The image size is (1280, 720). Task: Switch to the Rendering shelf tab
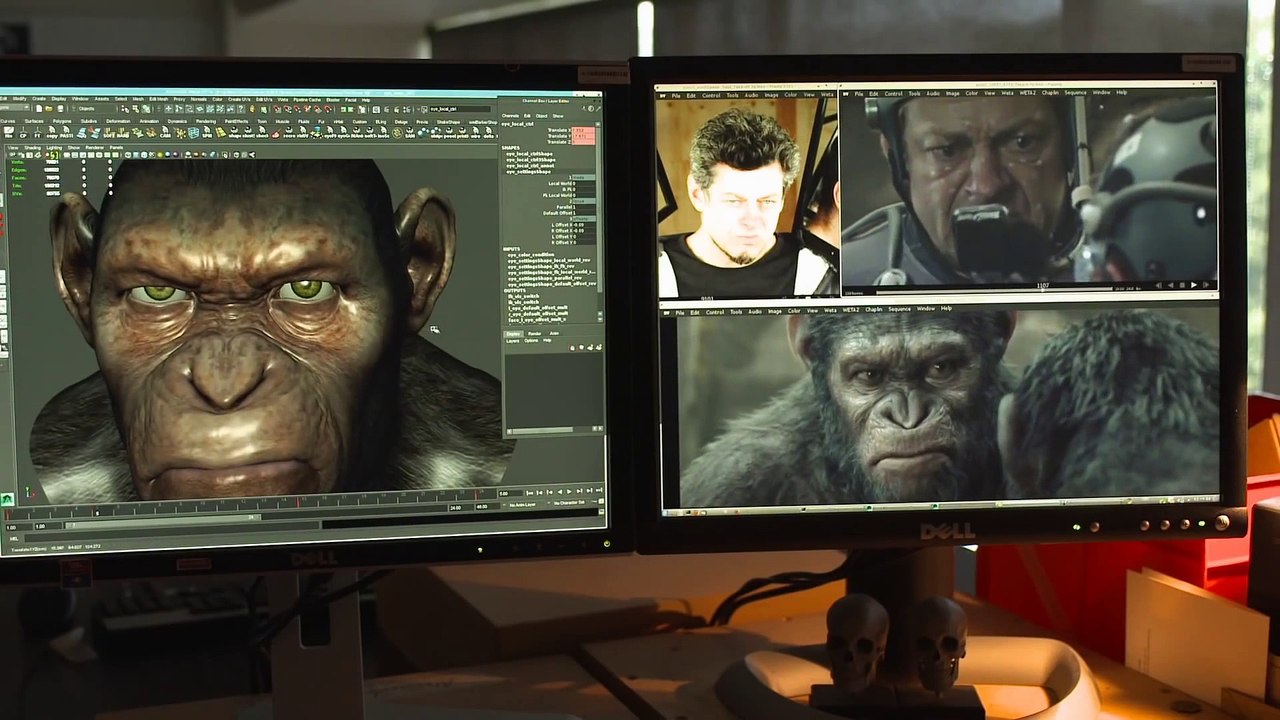[206, 121]
